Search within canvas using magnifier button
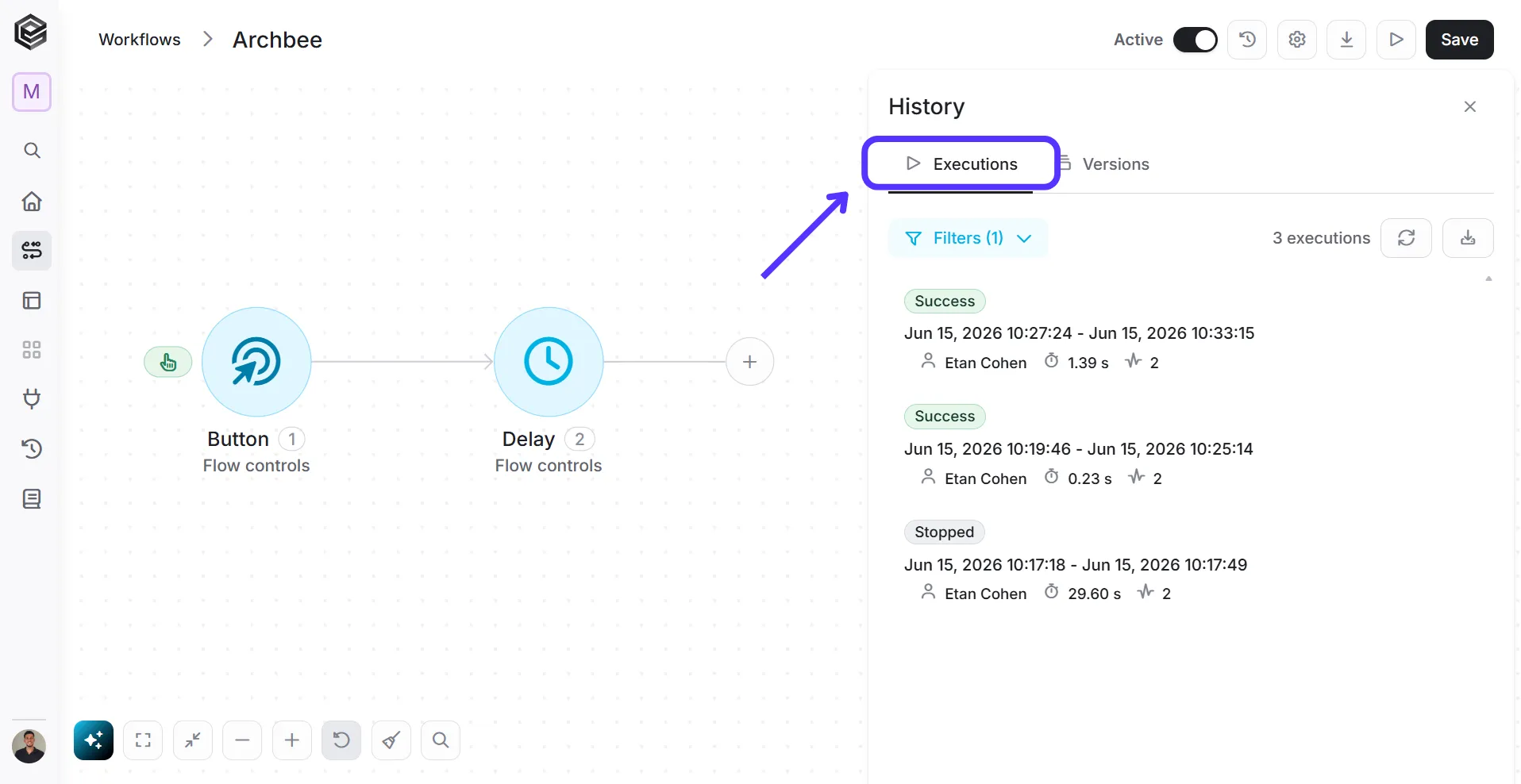This screenshot has height=784, width=1521. 441,740
